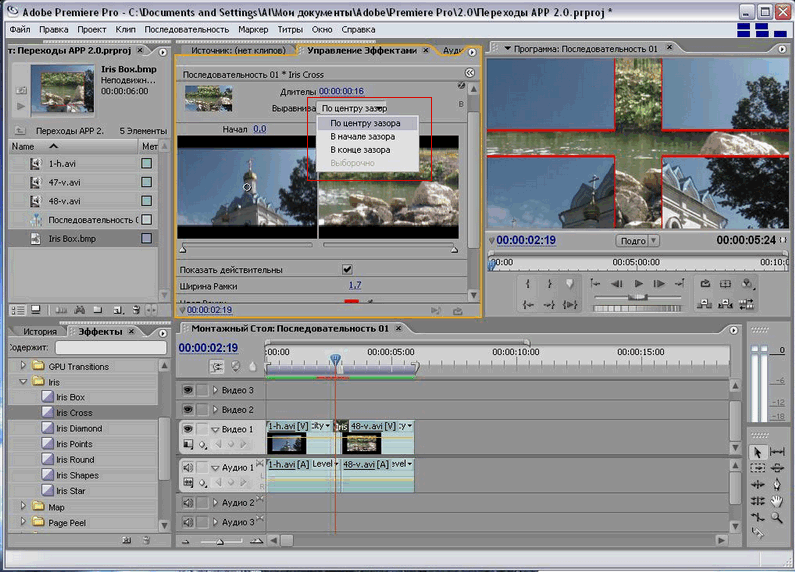The image size is (795, 572).
Task: Click the Extract button in Program monitor
Action: pyautogui.click(x=726, y=304)
